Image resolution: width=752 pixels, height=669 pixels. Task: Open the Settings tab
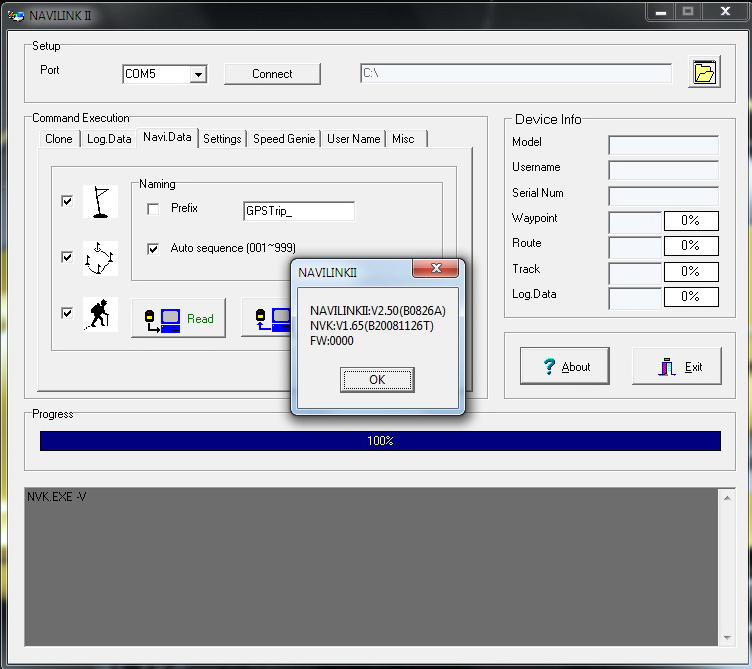(222, 139)
